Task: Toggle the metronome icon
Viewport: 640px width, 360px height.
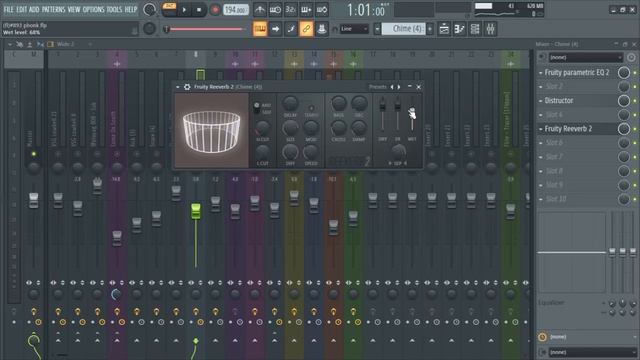Action: point(260,9)
